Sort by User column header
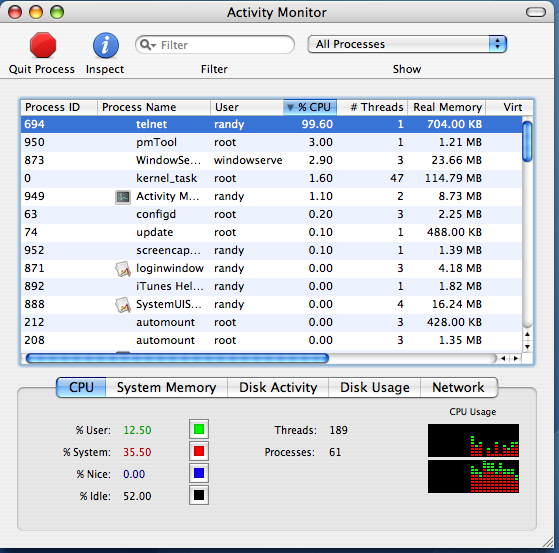The image size is (559, 553). tap(247, 107)
